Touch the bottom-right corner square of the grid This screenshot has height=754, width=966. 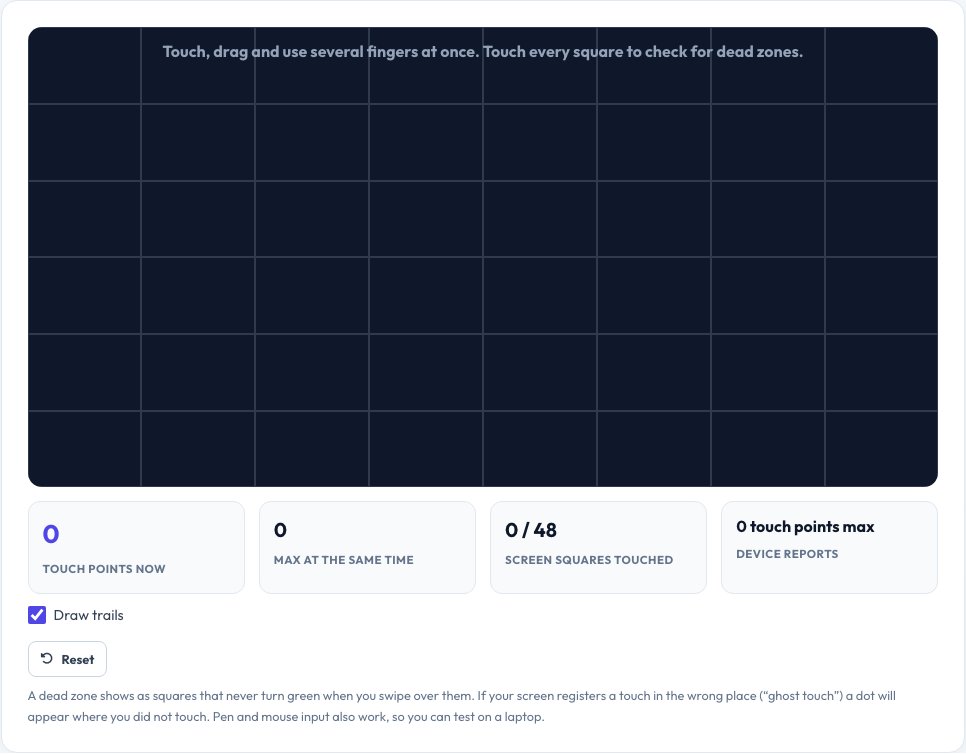click(882, 449)
